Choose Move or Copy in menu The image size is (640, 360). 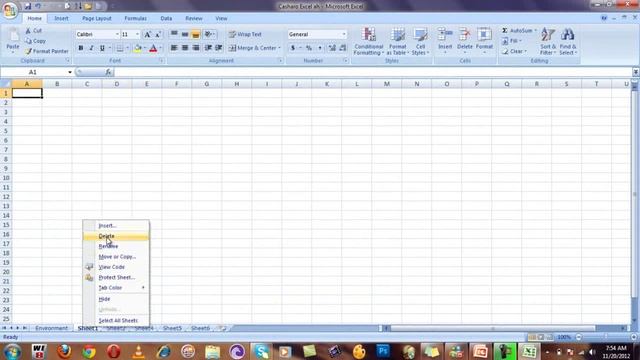coord(116,257)
